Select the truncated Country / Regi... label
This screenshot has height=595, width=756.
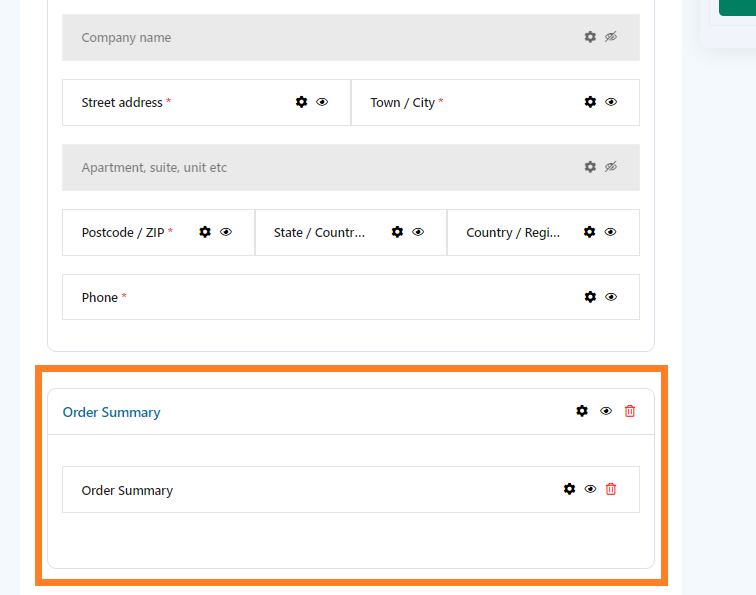coord(513,232)
